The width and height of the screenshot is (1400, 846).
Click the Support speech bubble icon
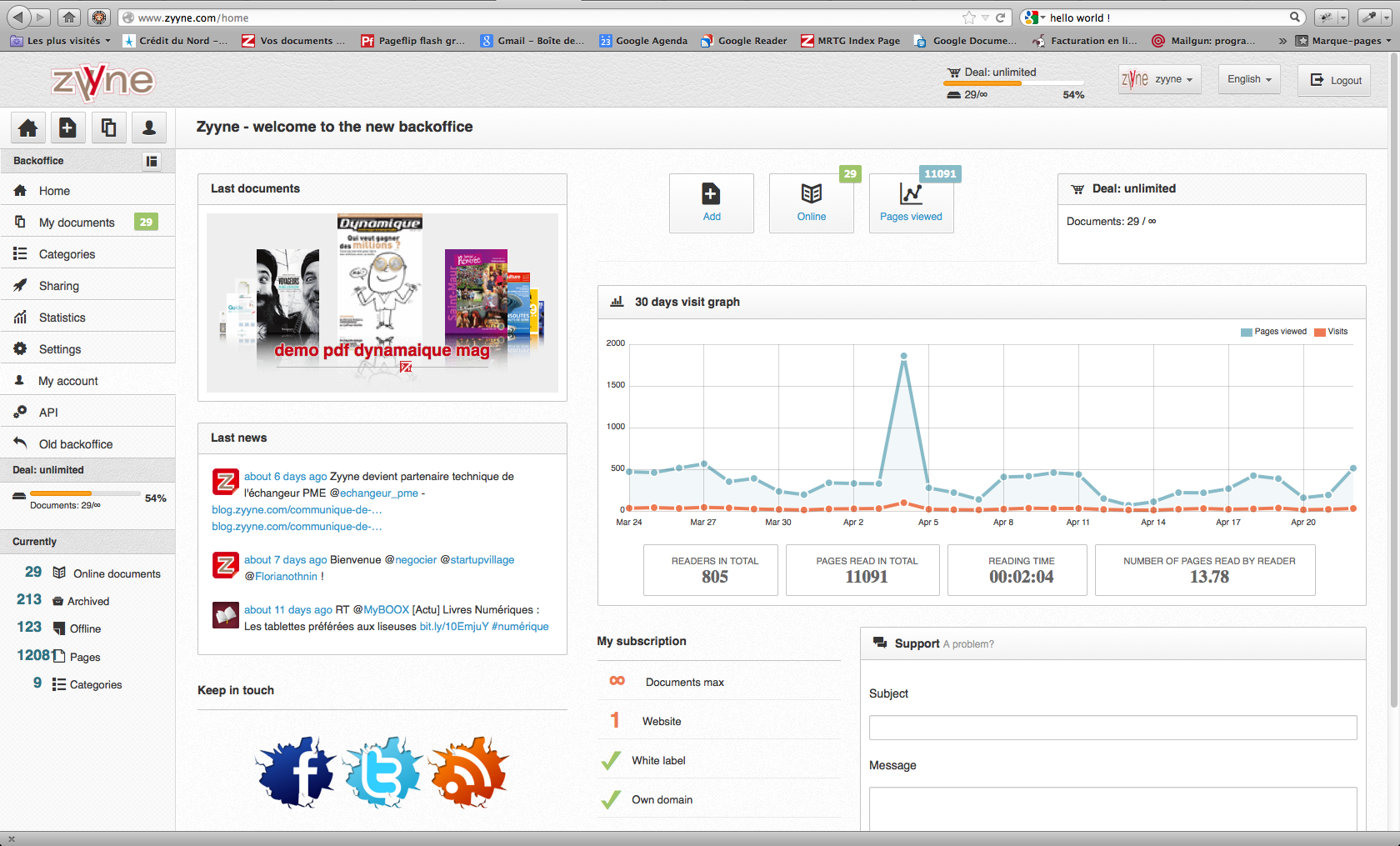(x=879, y=643)
